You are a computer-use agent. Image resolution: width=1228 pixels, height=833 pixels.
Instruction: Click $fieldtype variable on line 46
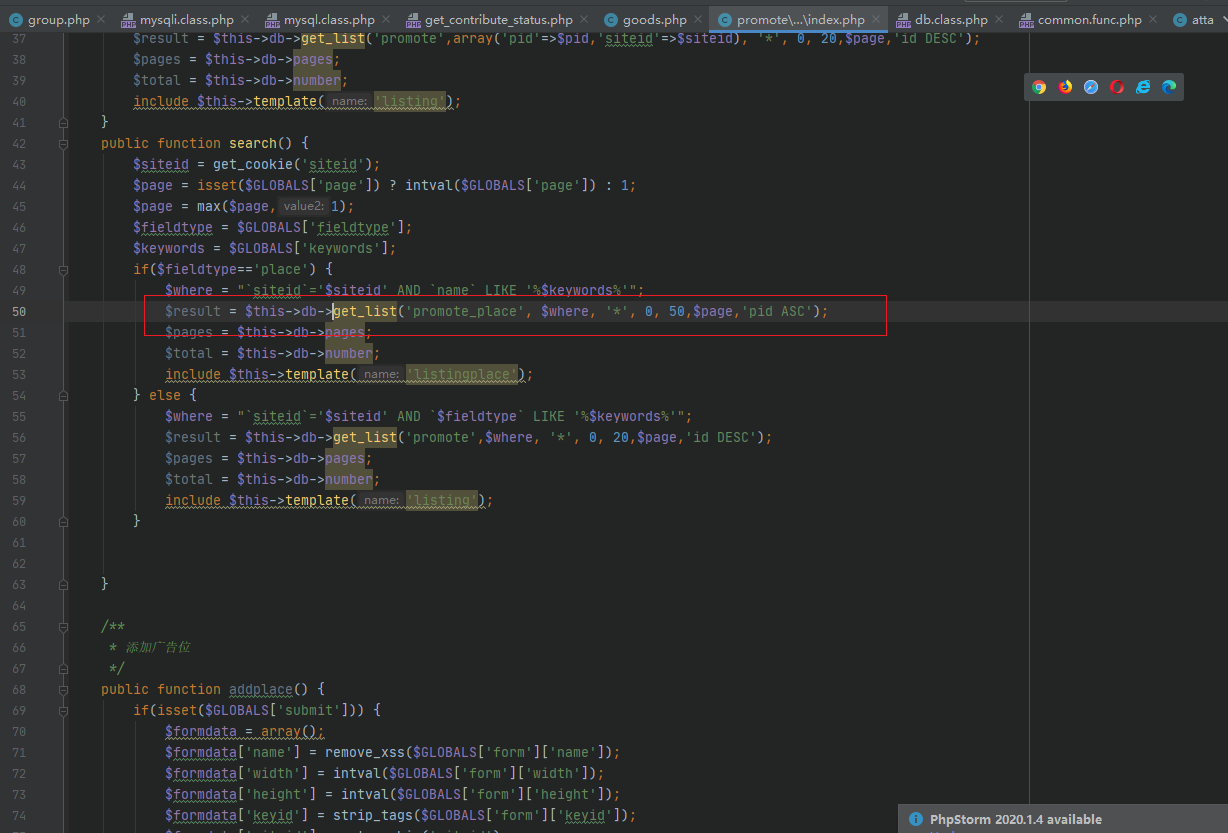[x=173, y=227]
